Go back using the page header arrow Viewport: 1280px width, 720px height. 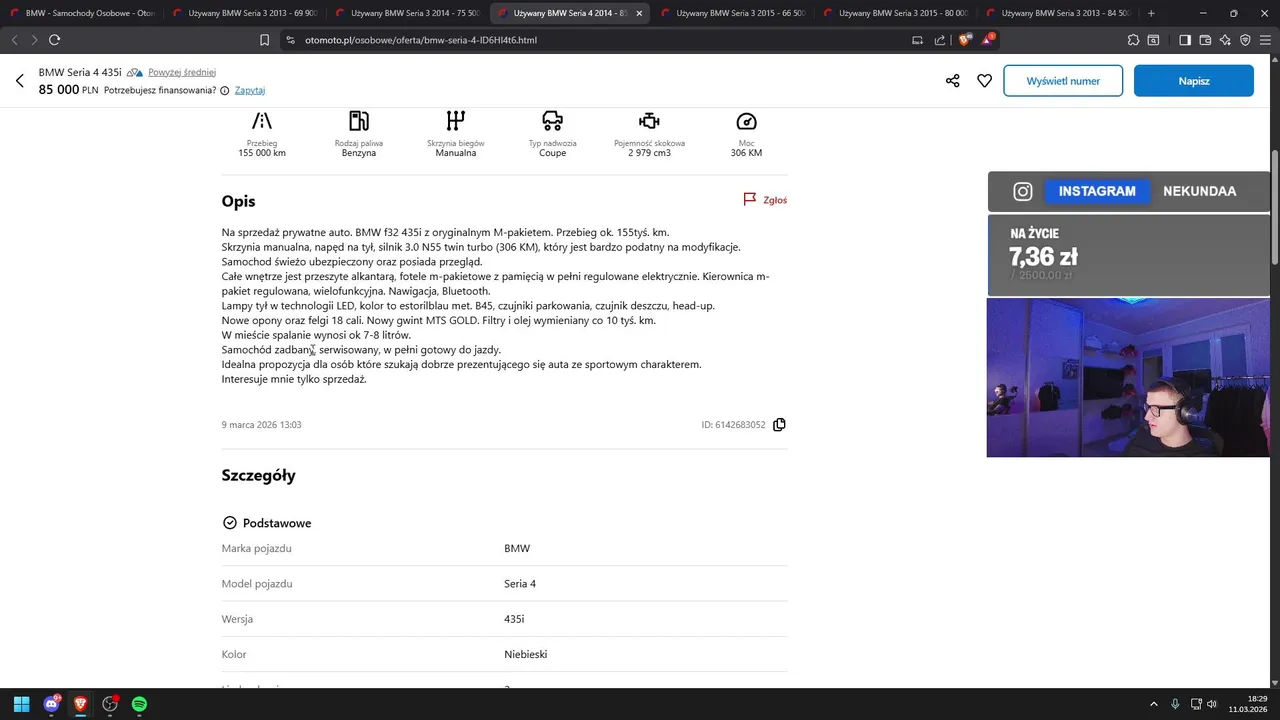19,81
